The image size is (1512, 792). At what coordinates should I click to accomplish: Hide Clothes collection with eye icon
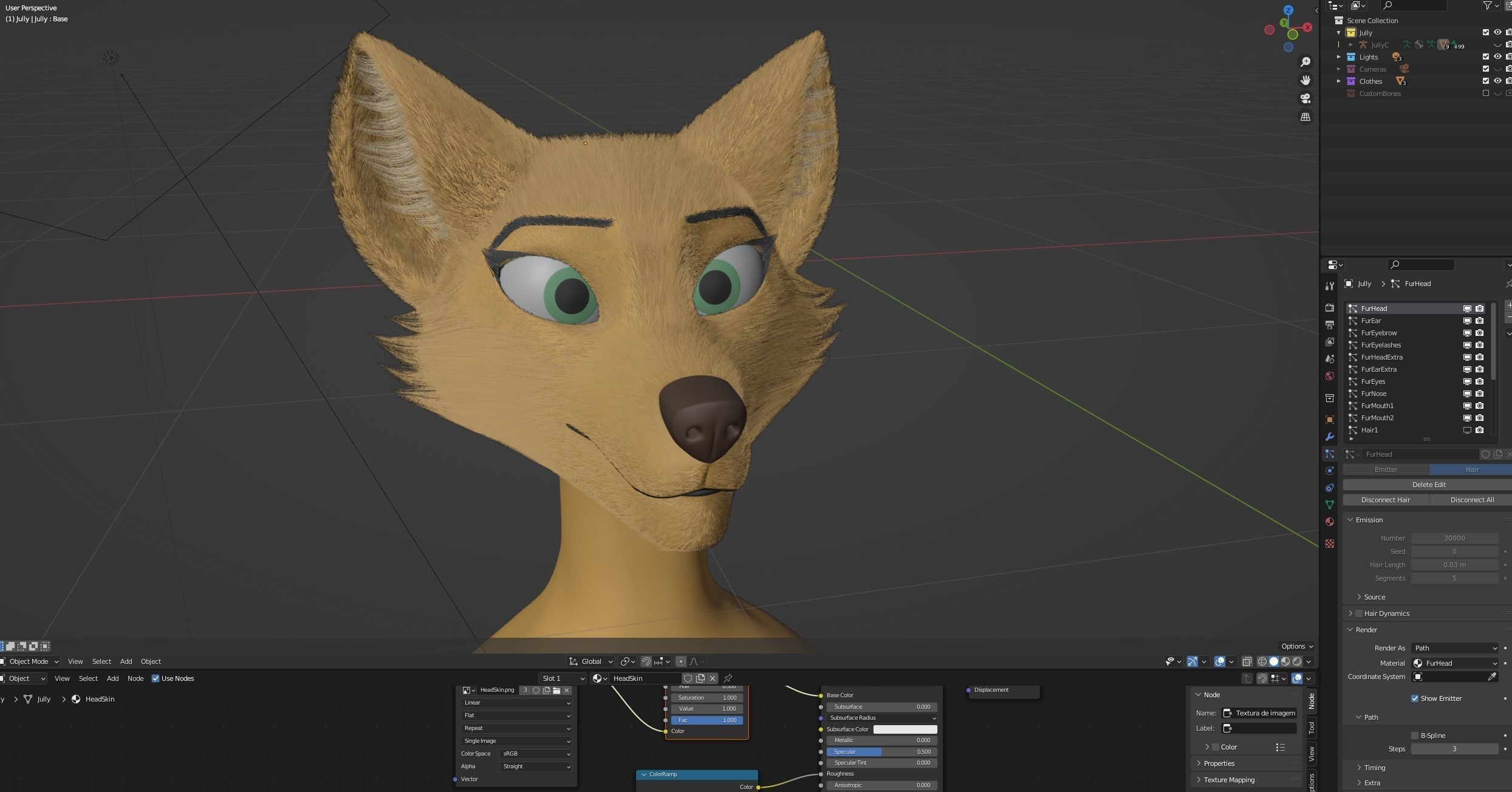point(1498,81)
